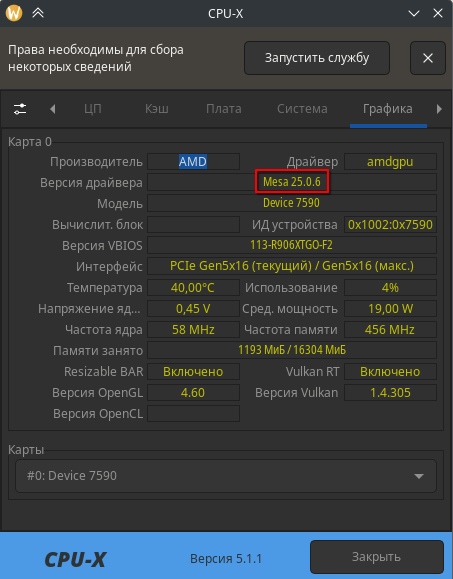Click the Памяти занято label
453x579 pixels.
point(98,351)
